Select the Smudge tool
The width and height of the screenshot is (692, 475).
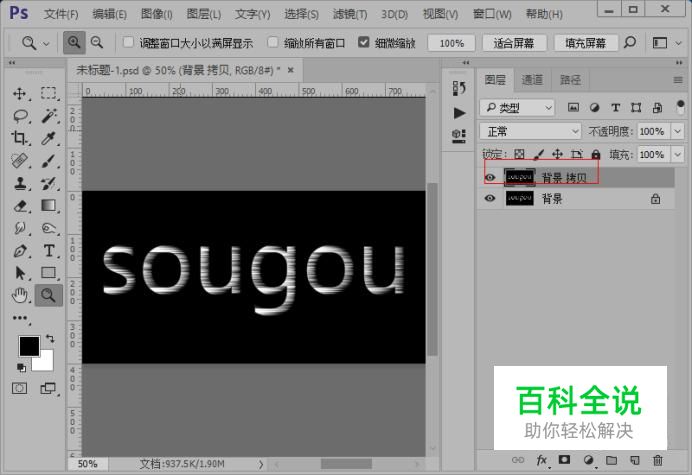pyautogui.click(x=19, y=228)
